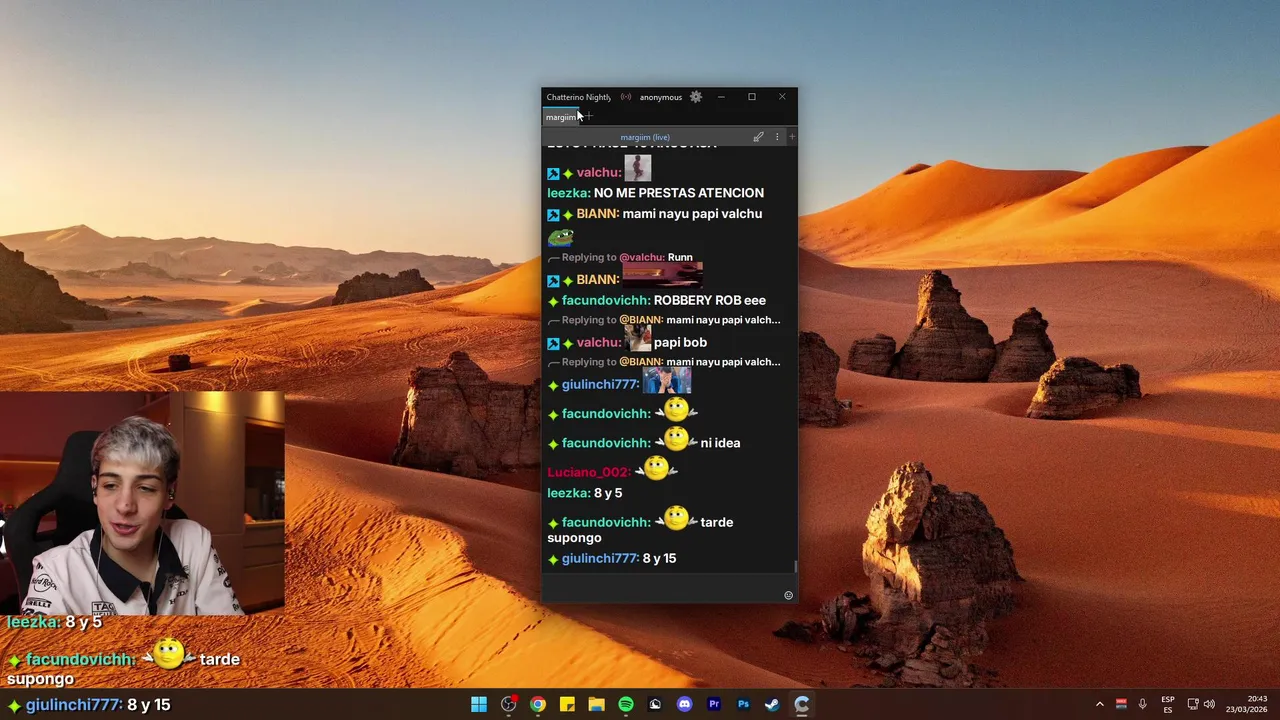Click the microphone tray icon

pyautogui.click(x=1142, y=704)
